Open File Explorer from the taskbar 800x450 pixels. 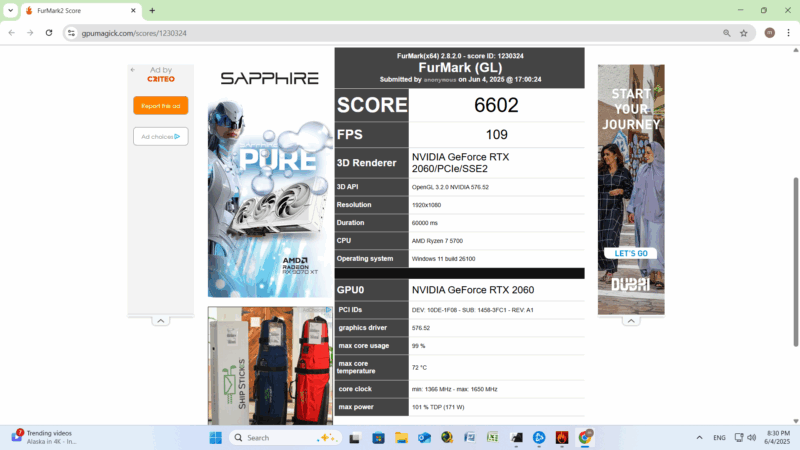tap(402, 438)
